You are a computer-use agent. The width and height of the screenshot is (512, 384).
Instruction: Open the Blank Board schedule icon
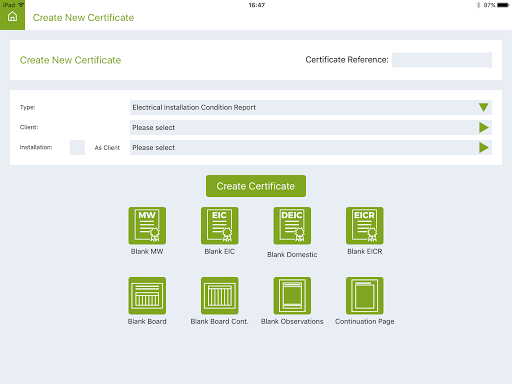point(147,296)
